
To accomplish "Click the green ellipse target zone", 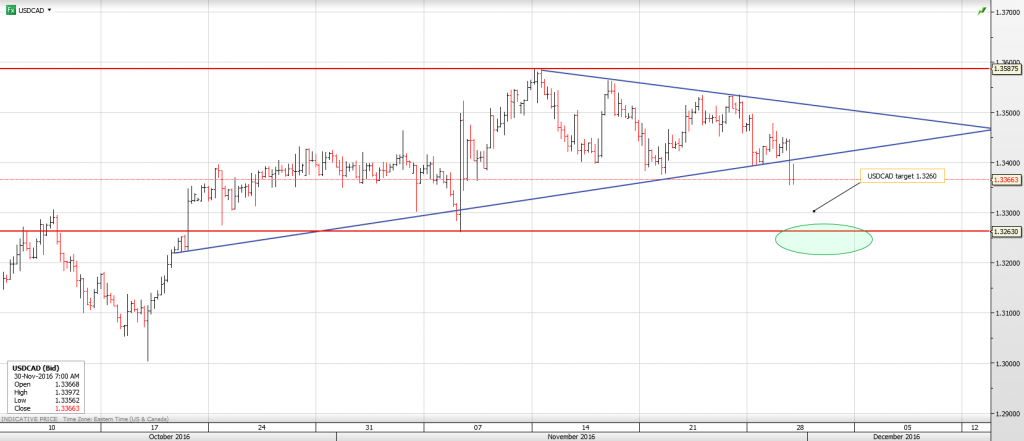I will [x=823, y=238].
